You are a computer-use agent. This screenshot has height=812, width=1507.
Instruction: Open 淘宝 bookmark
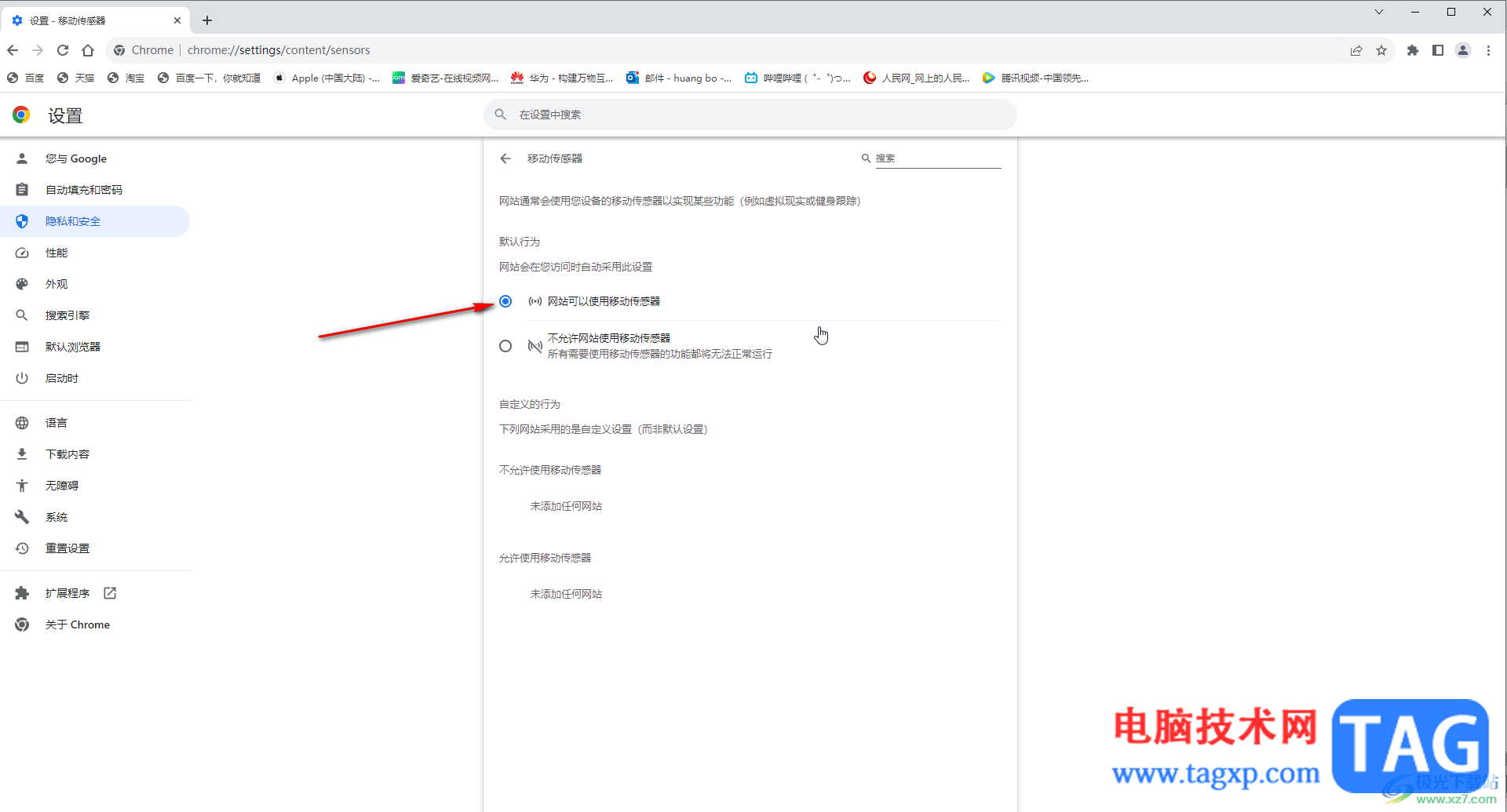tap(126, 78)
